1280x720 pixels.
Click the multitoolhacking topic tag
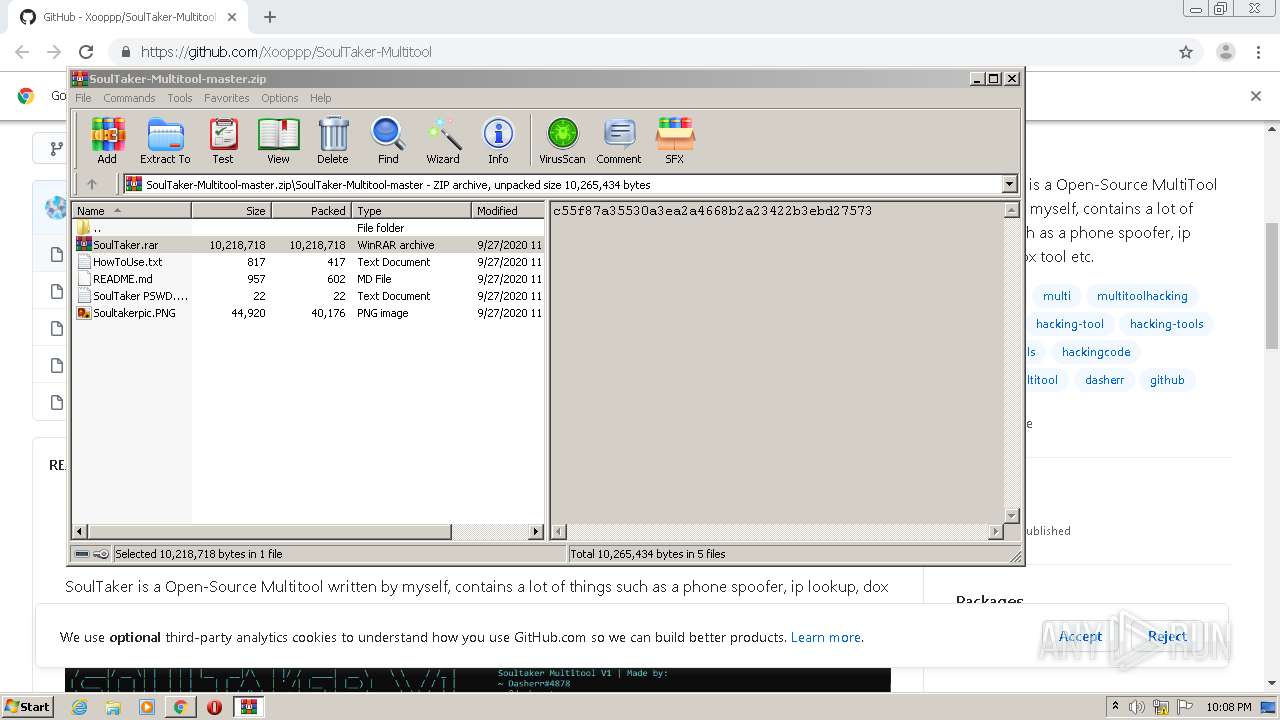[x=1142, y=296]
